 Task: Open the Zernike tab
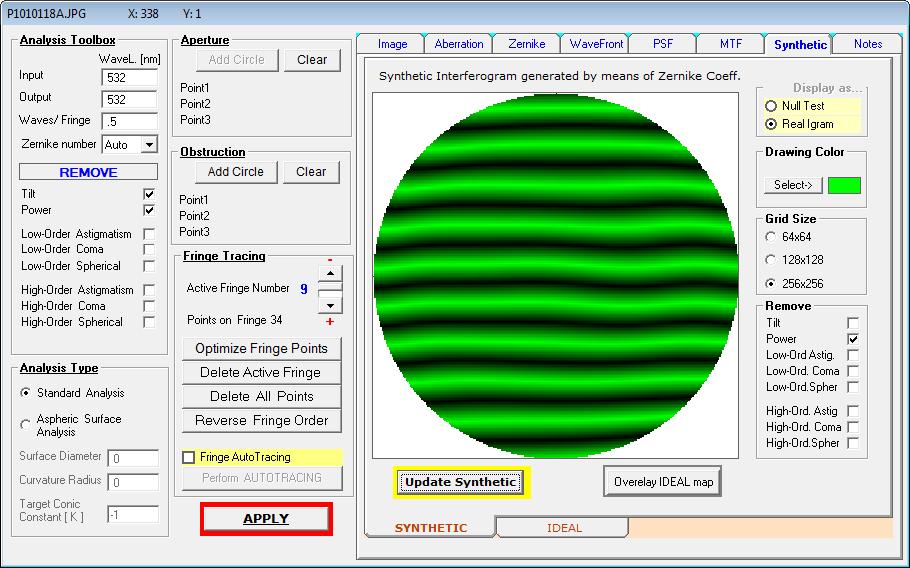(526, 44)
